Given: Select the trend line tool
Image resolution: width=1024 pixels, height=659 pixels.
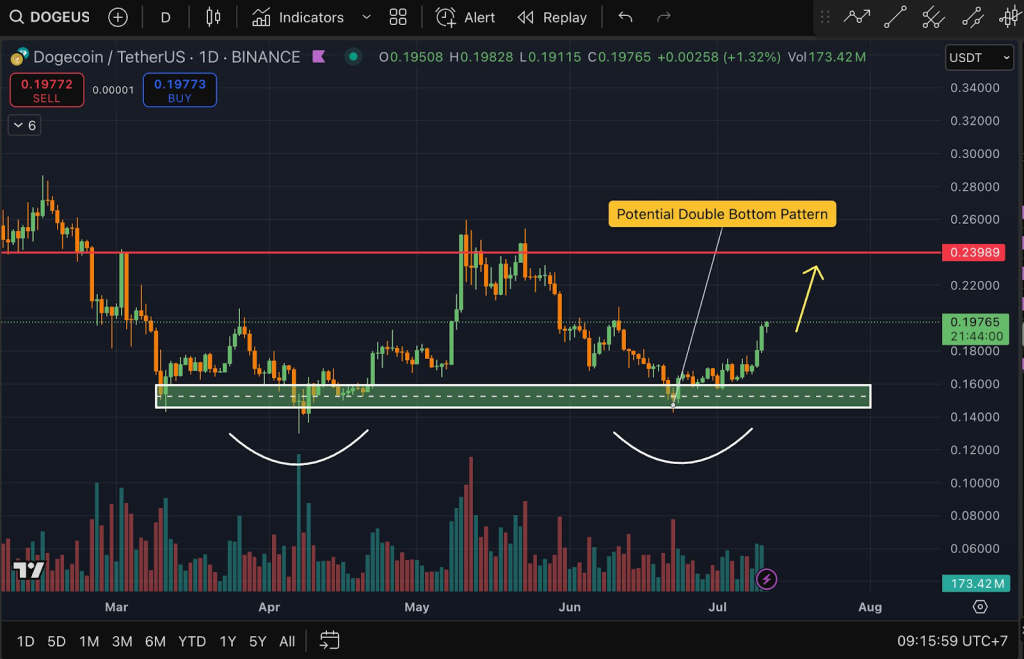Looking at the screenshot, I should point(895,17).
